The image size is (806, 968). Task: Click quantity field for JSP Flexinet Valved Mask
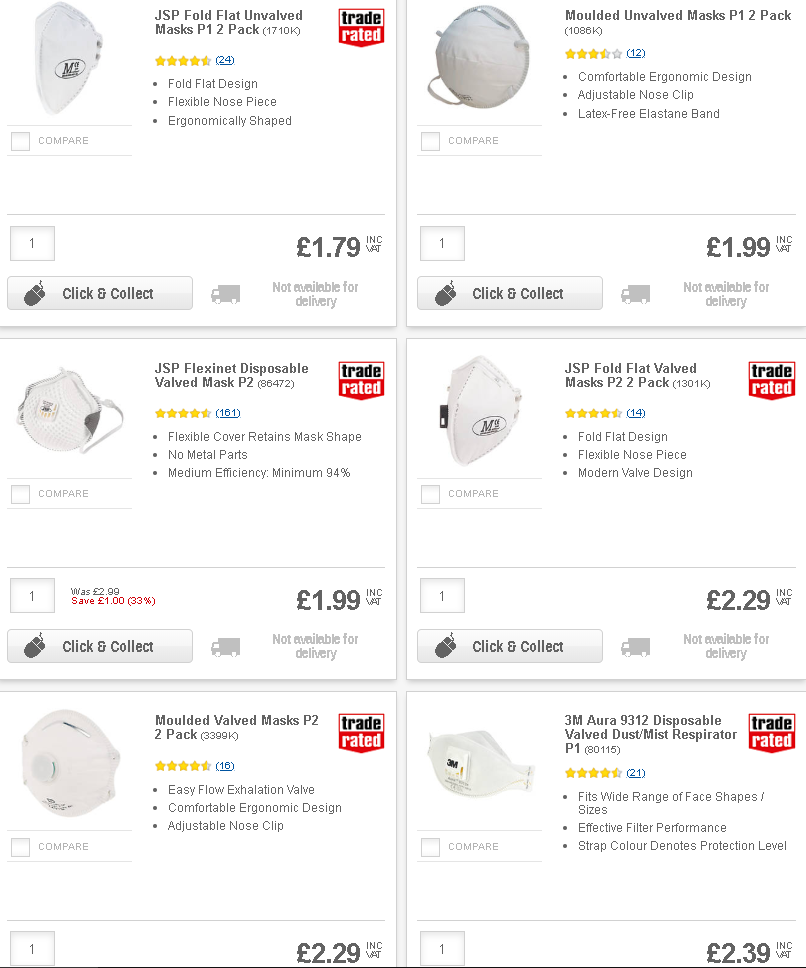33,596
